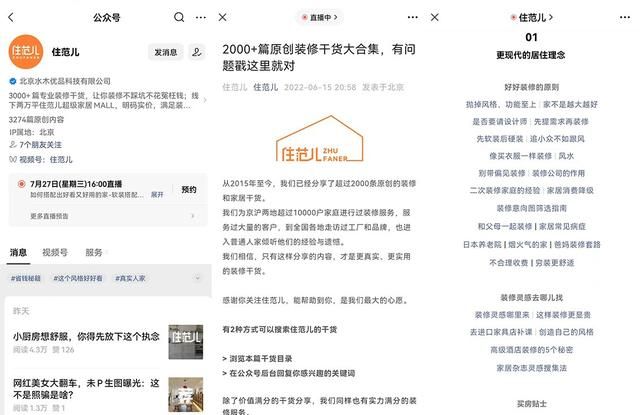Open 日本养老院 link
Viewport: 640px width, 415px height.
482,244
